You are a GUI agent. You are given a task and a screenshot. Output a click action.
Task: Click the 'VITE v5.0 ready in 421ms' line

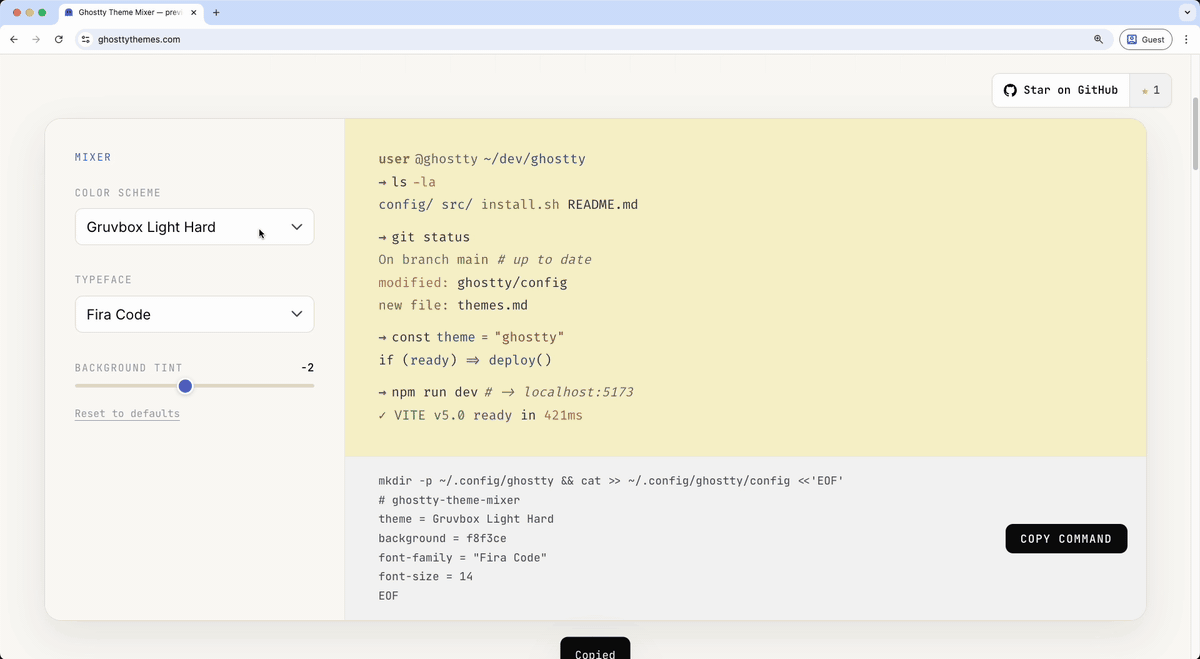(x=480, y=415)
